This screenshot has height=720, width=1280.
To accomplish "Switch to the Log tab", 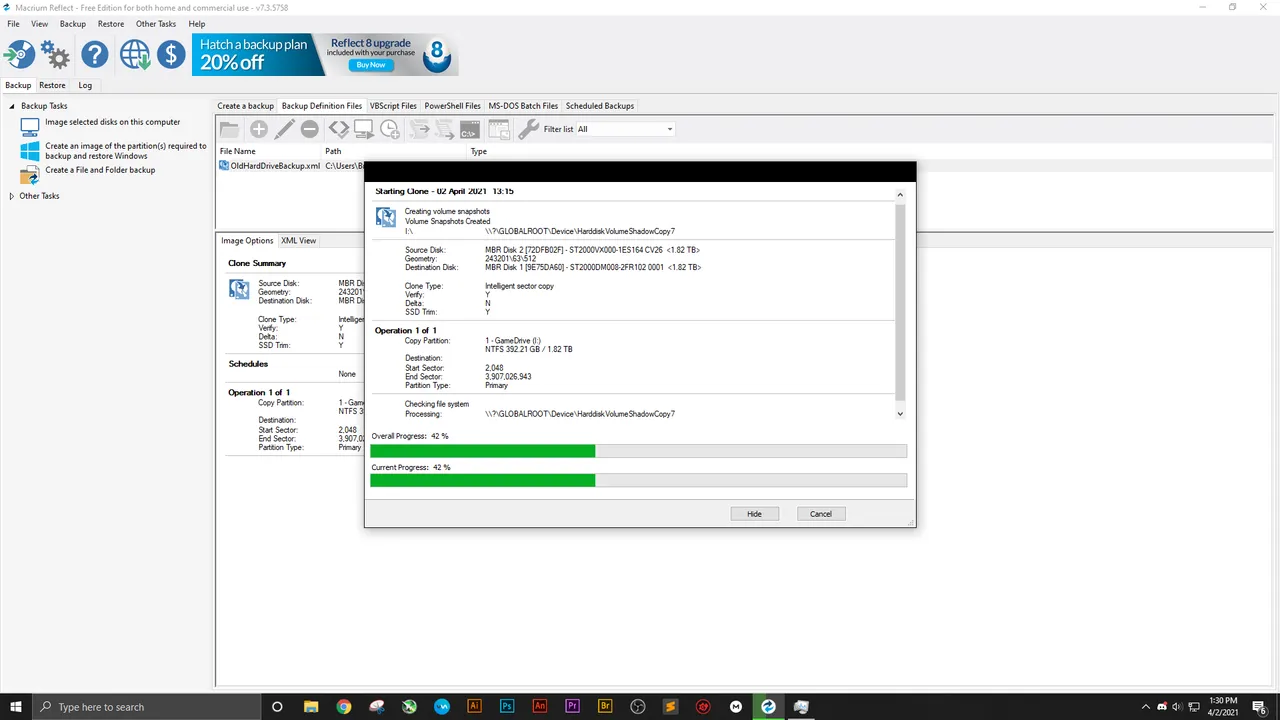I will pos(85,85).
